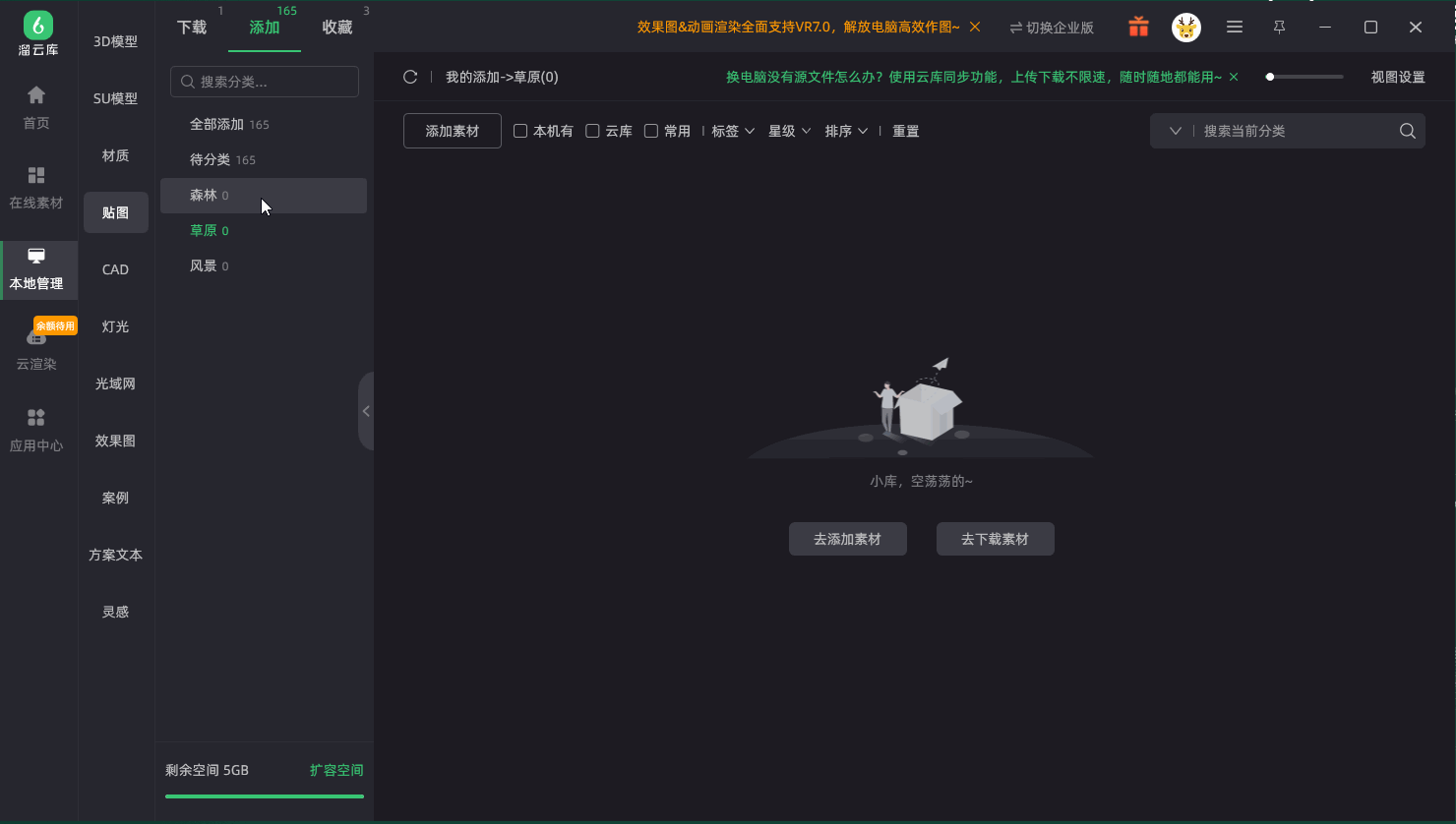
Task: Click the refresh icon beside 我的添加
Action: [x=411, y=77]
